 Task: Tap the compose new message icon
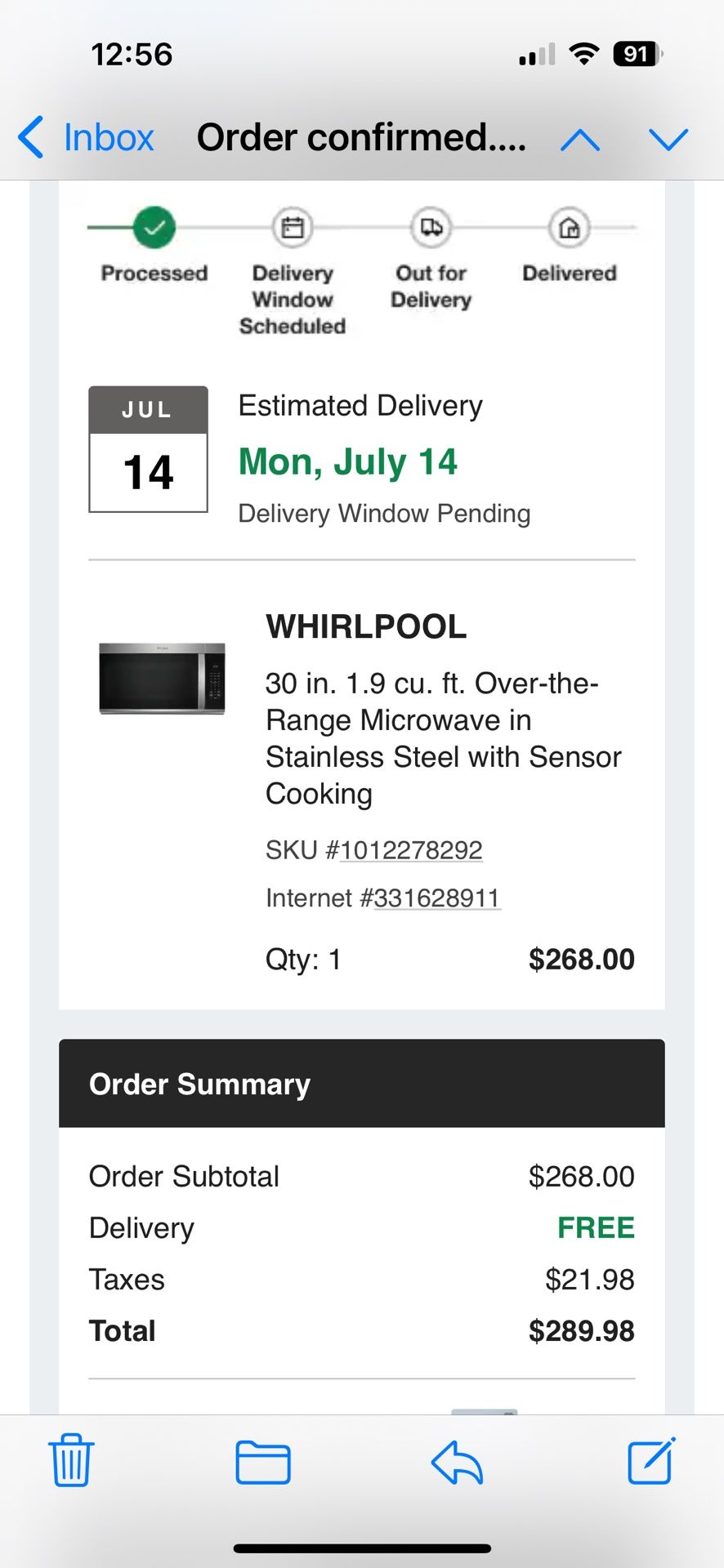[x=651, y=1460]
